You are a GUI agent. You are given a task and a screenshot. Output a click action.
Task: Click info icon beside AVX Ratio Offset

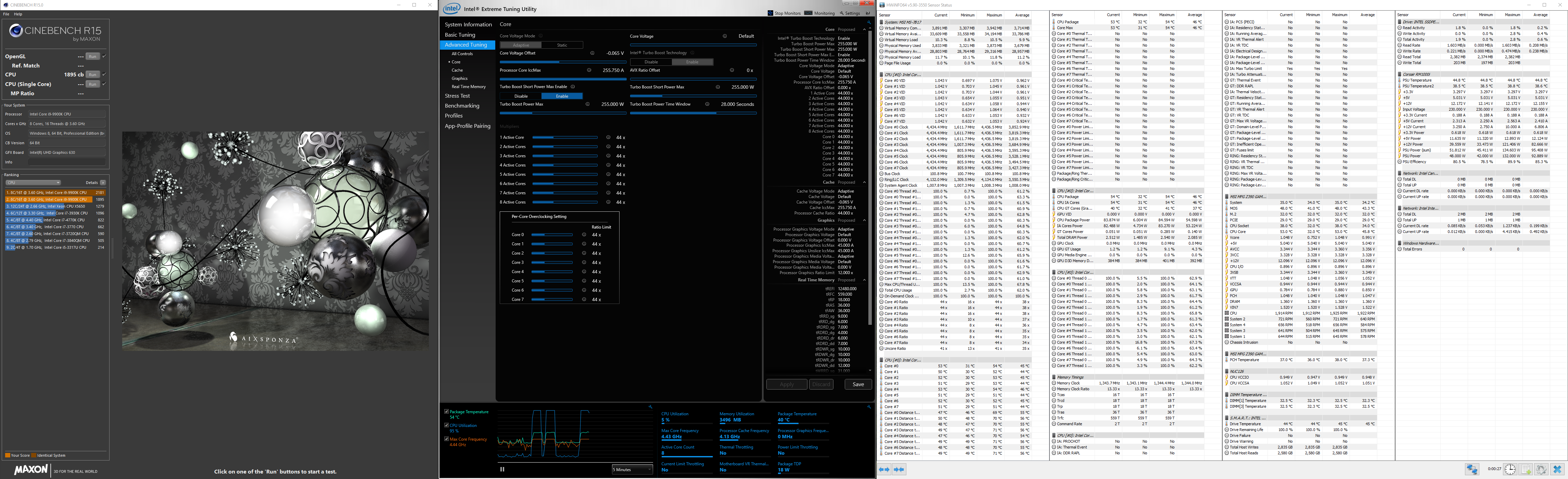click(732, 70)
